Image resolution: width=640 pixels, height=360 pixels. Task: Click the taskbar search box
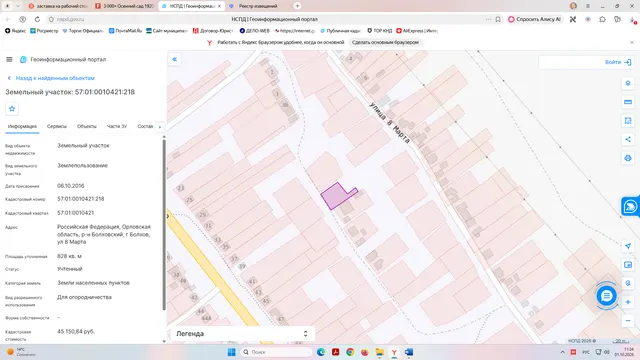pos(276,352)
